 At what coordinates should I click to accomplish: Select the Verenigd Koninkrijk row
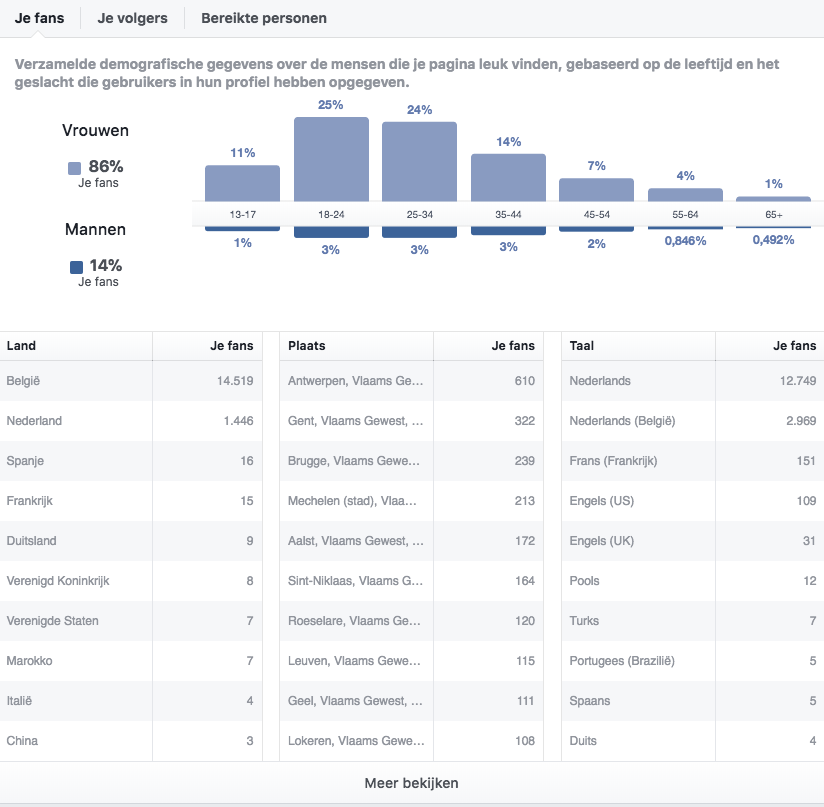(131, 581)
